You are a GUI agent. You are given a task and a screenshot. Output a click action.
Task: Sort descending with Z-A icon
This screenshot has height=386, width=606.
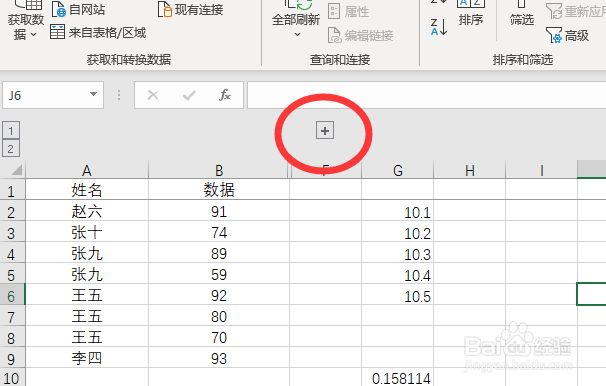pyautogui.click(x=439, y=27)
